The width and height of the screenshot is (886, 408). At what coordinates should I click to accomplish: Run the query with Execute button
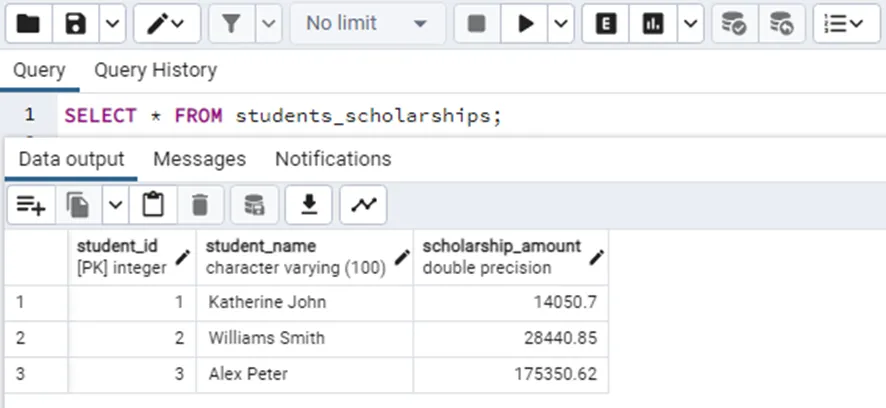click(x=526, y=23)
